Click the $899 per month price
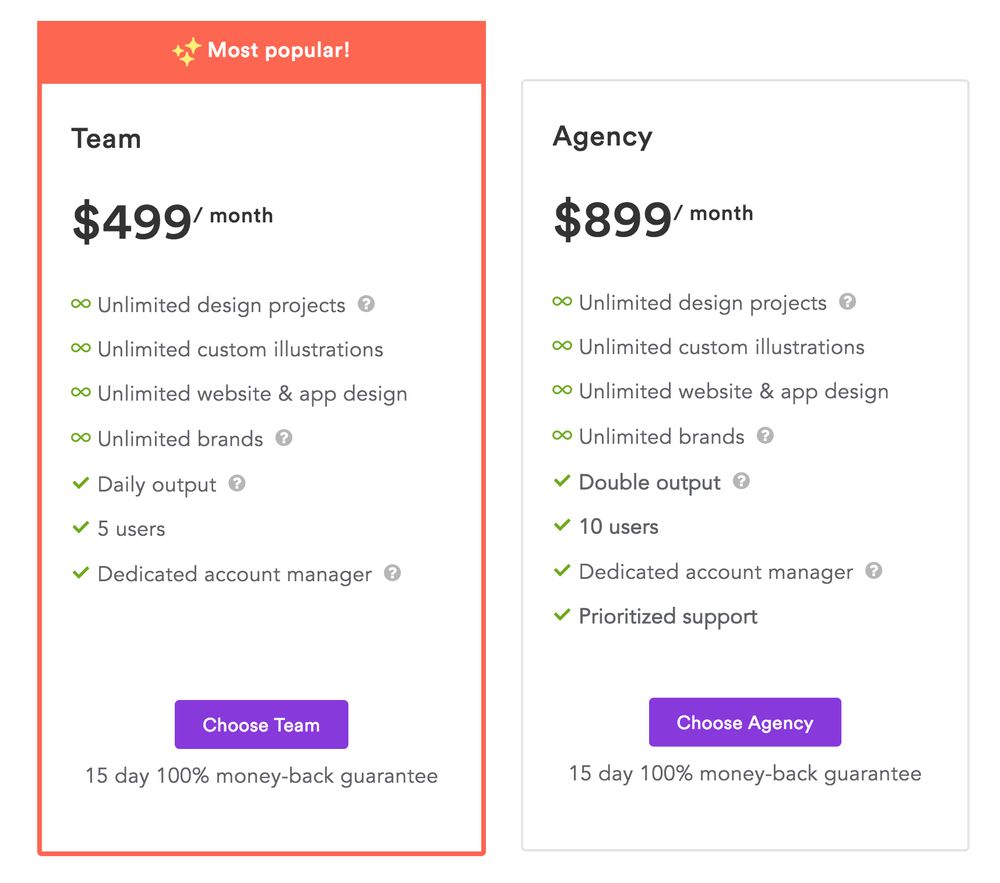The width and height of the screenshot is (1000, 883). point(654,218)
